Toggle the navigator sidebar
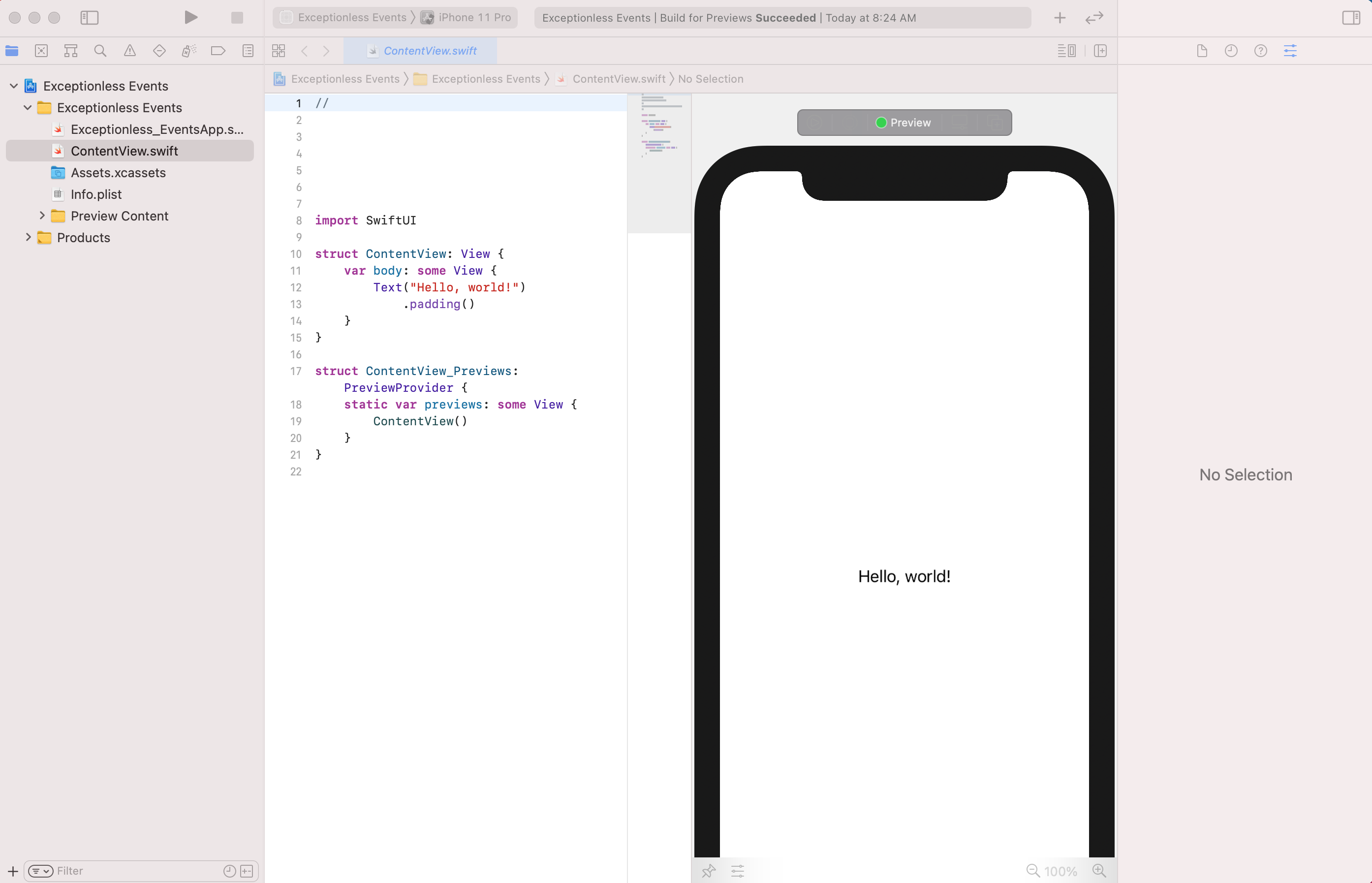 click(90, 18)
